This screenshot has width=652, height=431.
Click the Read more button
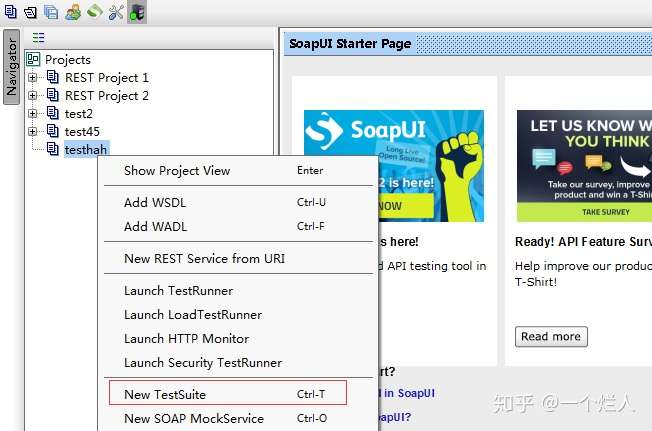click(551, 337)
